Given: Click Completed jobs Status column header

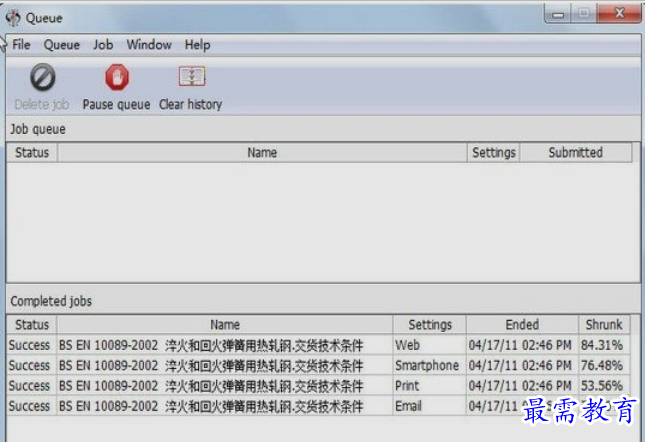Looking at the screenshot, I should point(32,324).
